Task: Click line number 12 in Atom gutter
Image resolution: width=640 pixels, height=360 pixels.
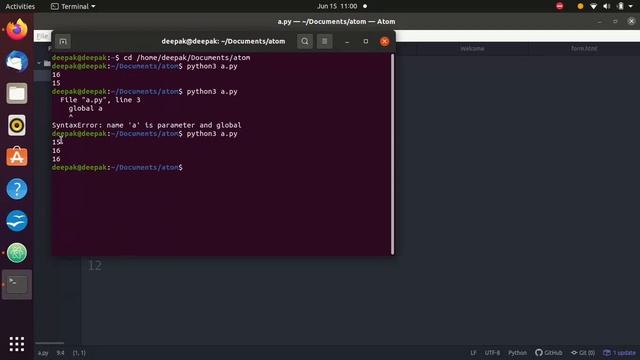Action: coord(95,266)
